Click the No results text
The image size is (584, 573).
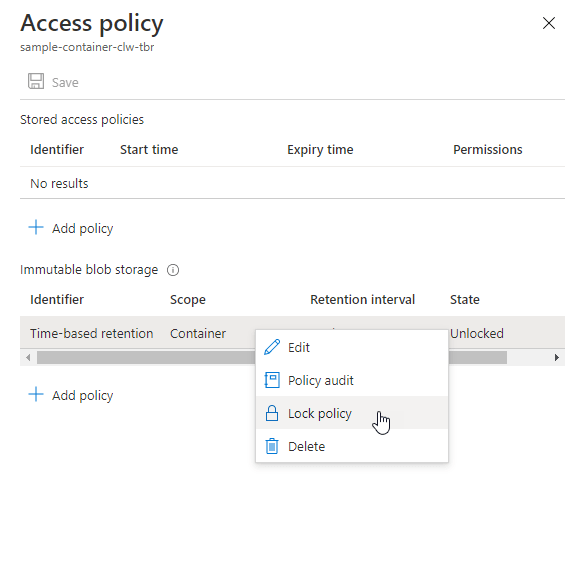point(59,184)
